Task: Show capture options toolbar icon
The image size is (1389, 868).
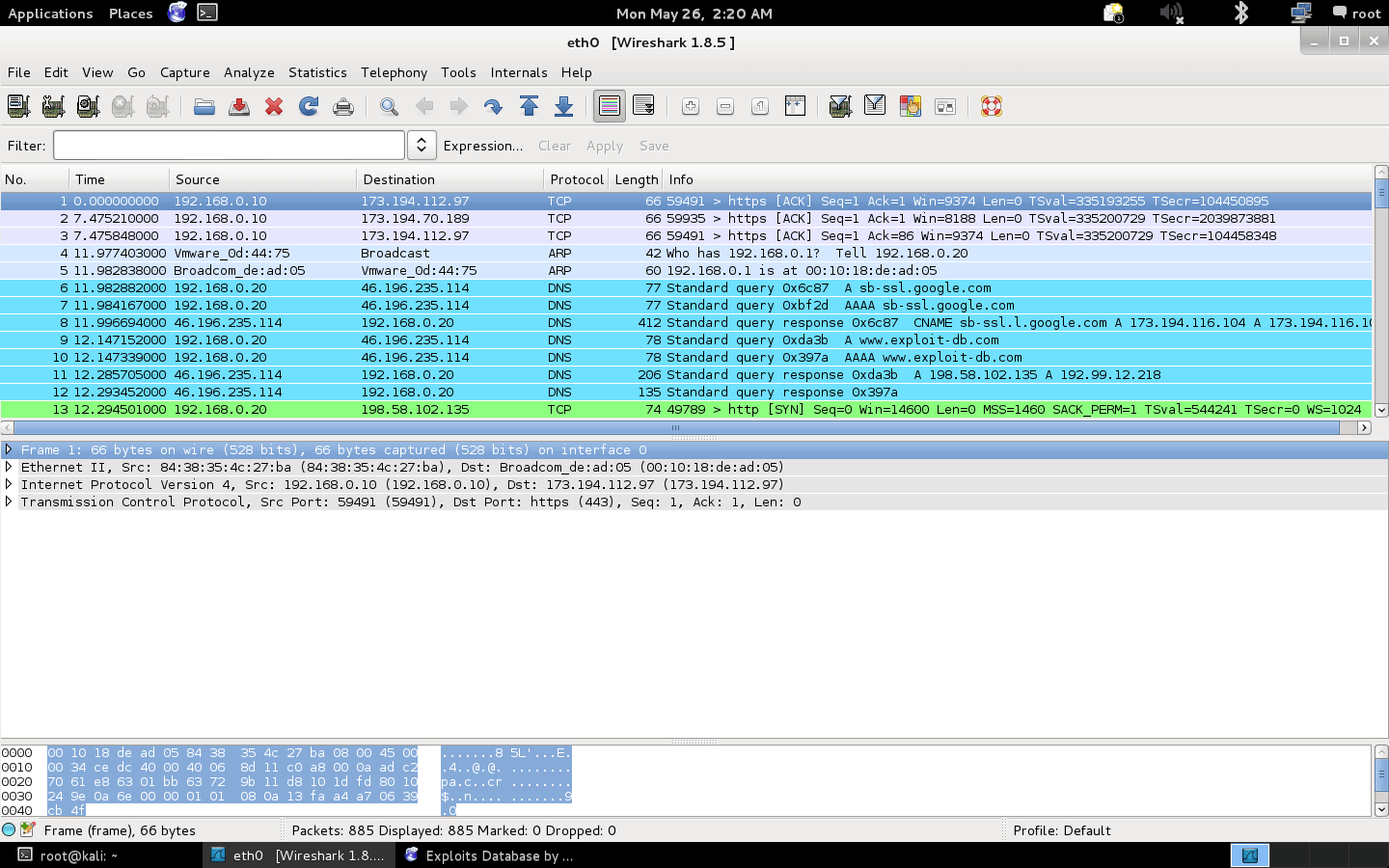Action: (53, 106)
